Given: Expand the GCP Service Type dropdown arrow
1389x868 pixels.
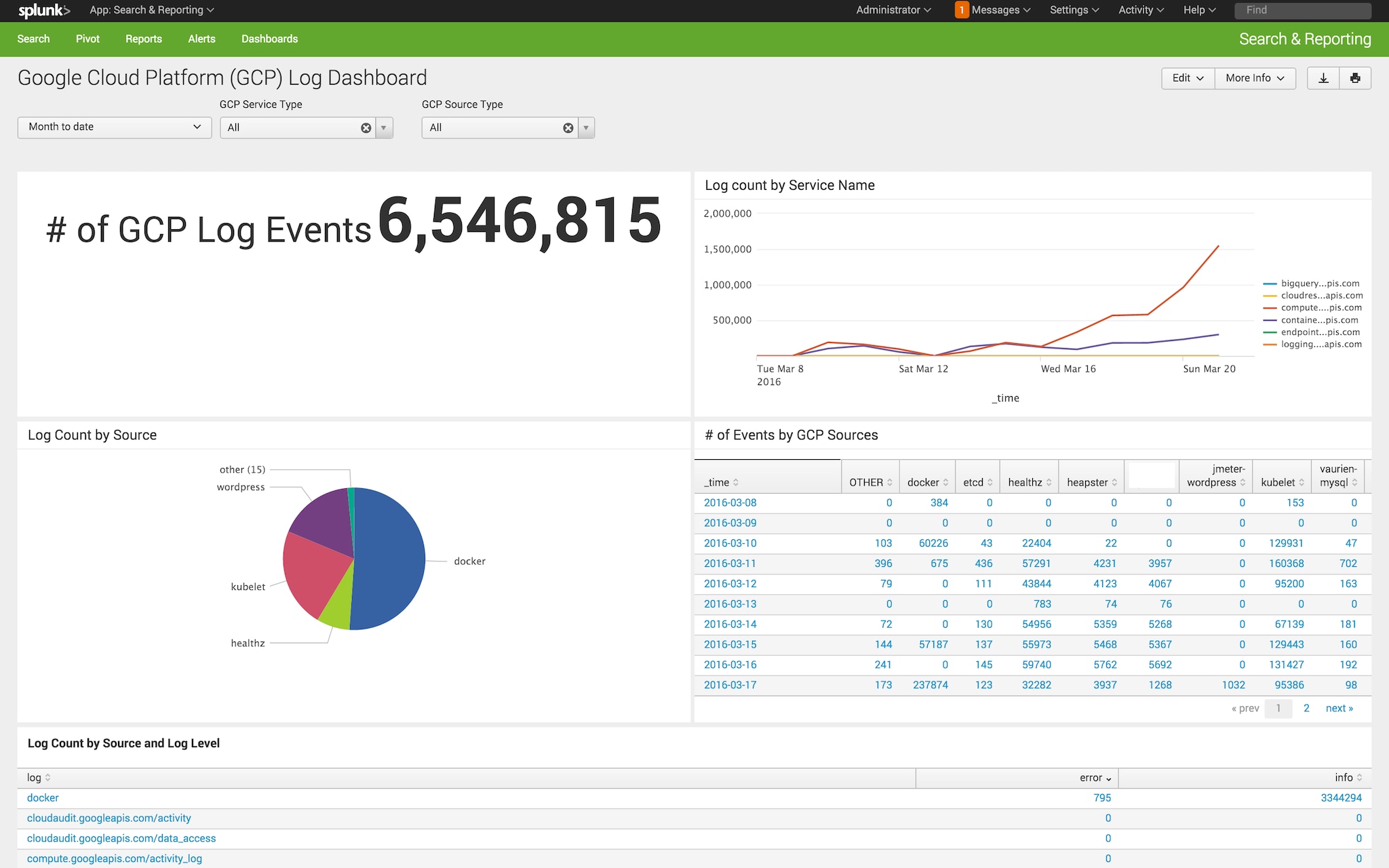Looking at the screenshot, I should 384,127.
